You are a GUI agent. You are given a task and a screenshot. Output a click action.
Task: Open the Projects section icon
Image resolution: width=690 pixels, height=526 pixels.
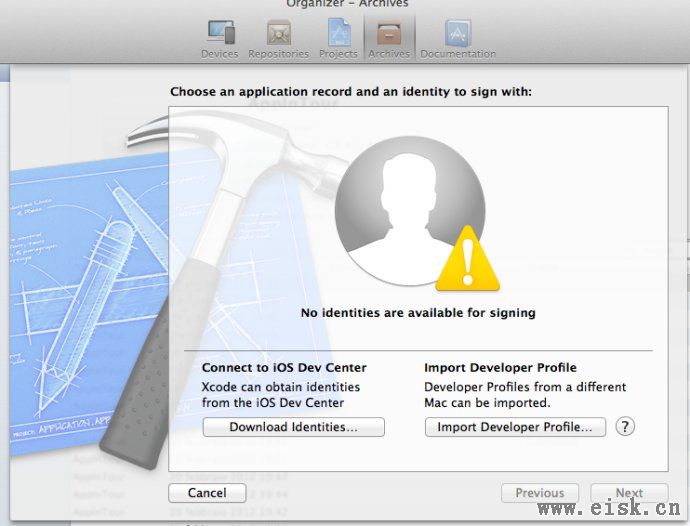pyautogui.click(x=339, y=32)
